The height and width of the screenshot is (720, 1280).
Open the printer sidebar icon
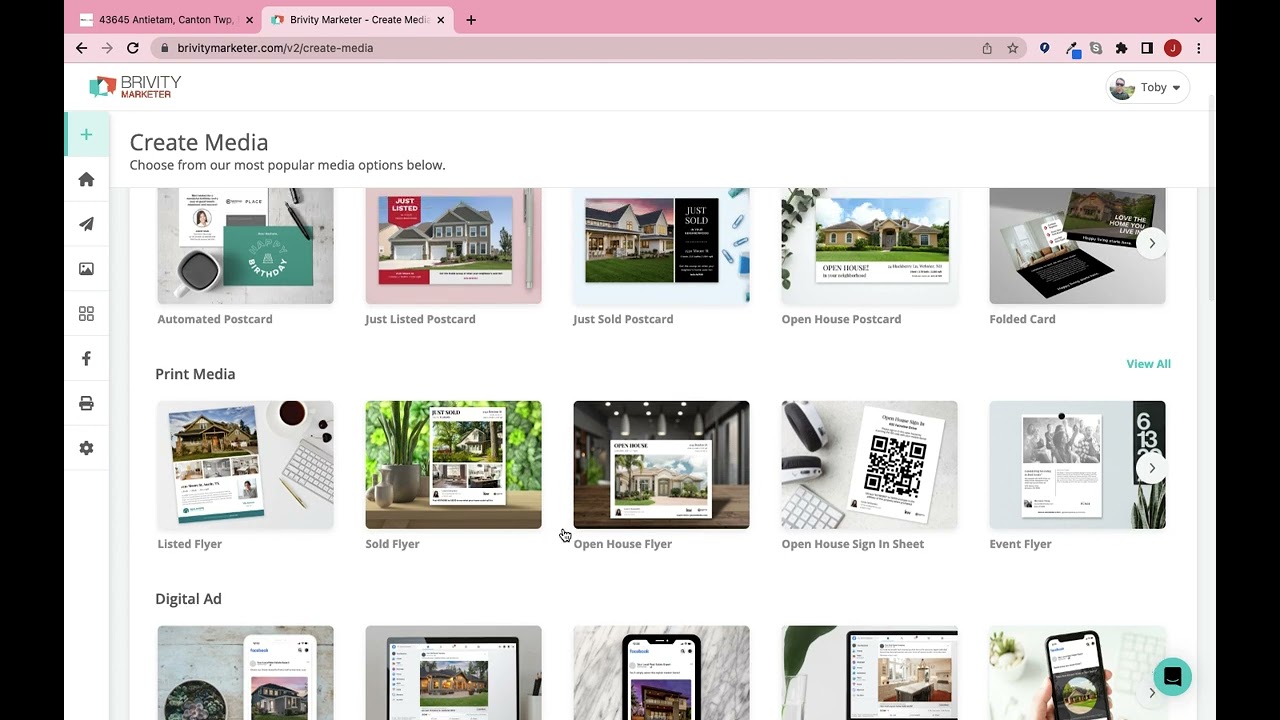coord(86,404)
